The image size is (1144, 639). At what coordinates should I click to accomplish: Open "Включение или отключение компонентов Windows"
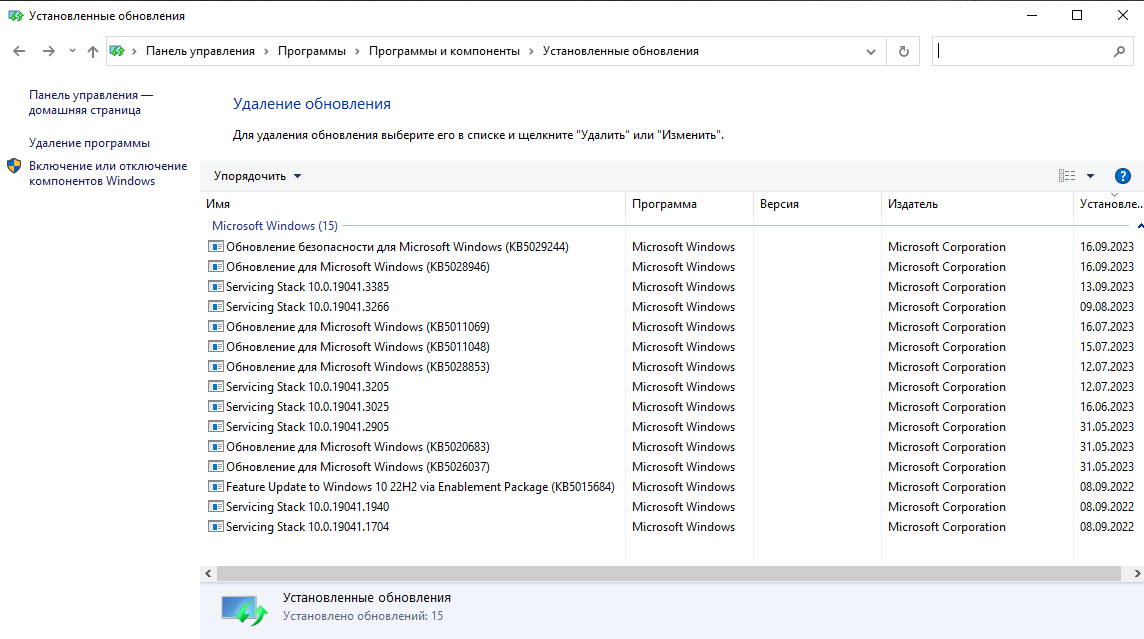point(108,174)
